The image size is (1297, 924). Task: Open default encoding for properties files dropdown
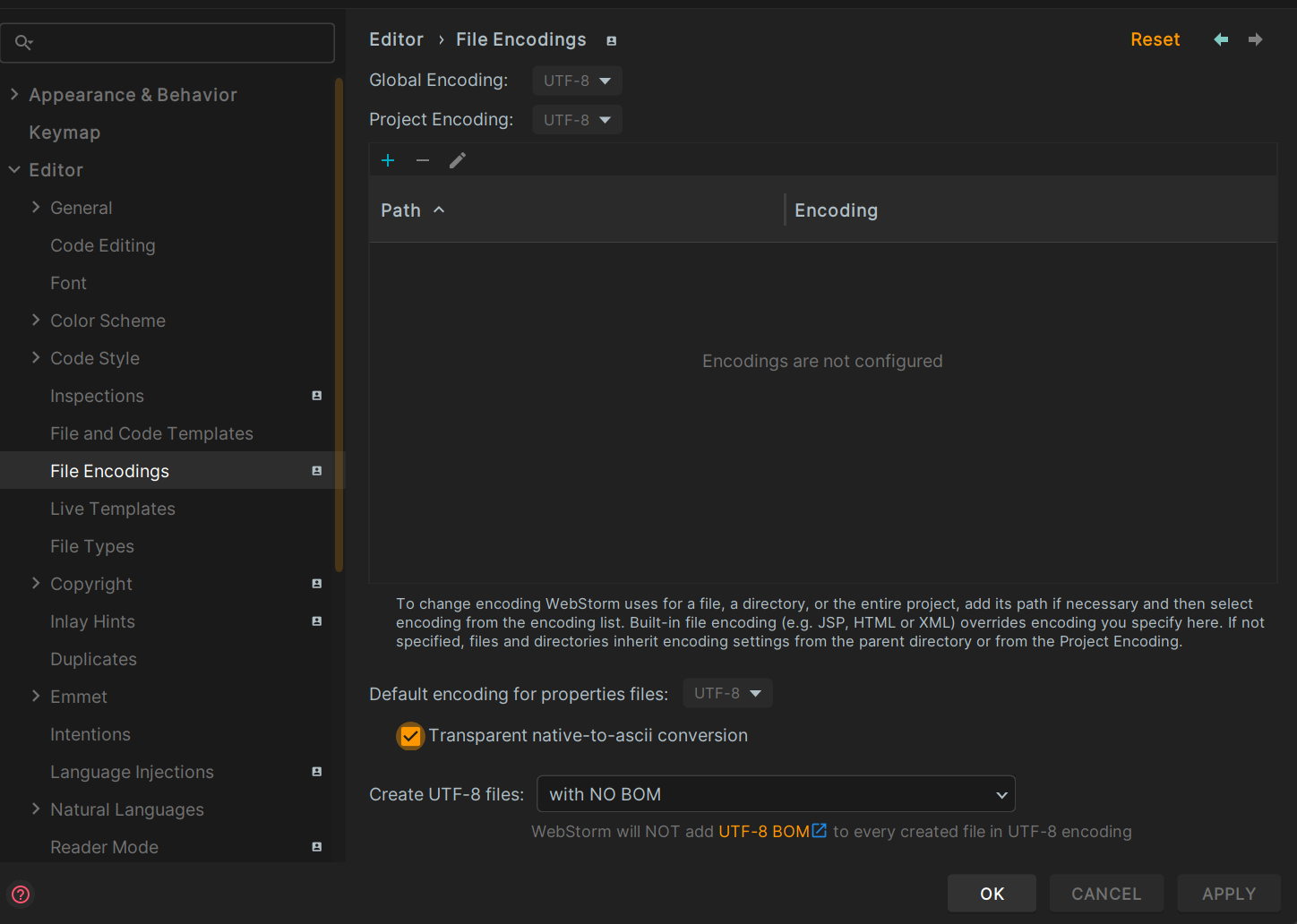coord(727,693)
